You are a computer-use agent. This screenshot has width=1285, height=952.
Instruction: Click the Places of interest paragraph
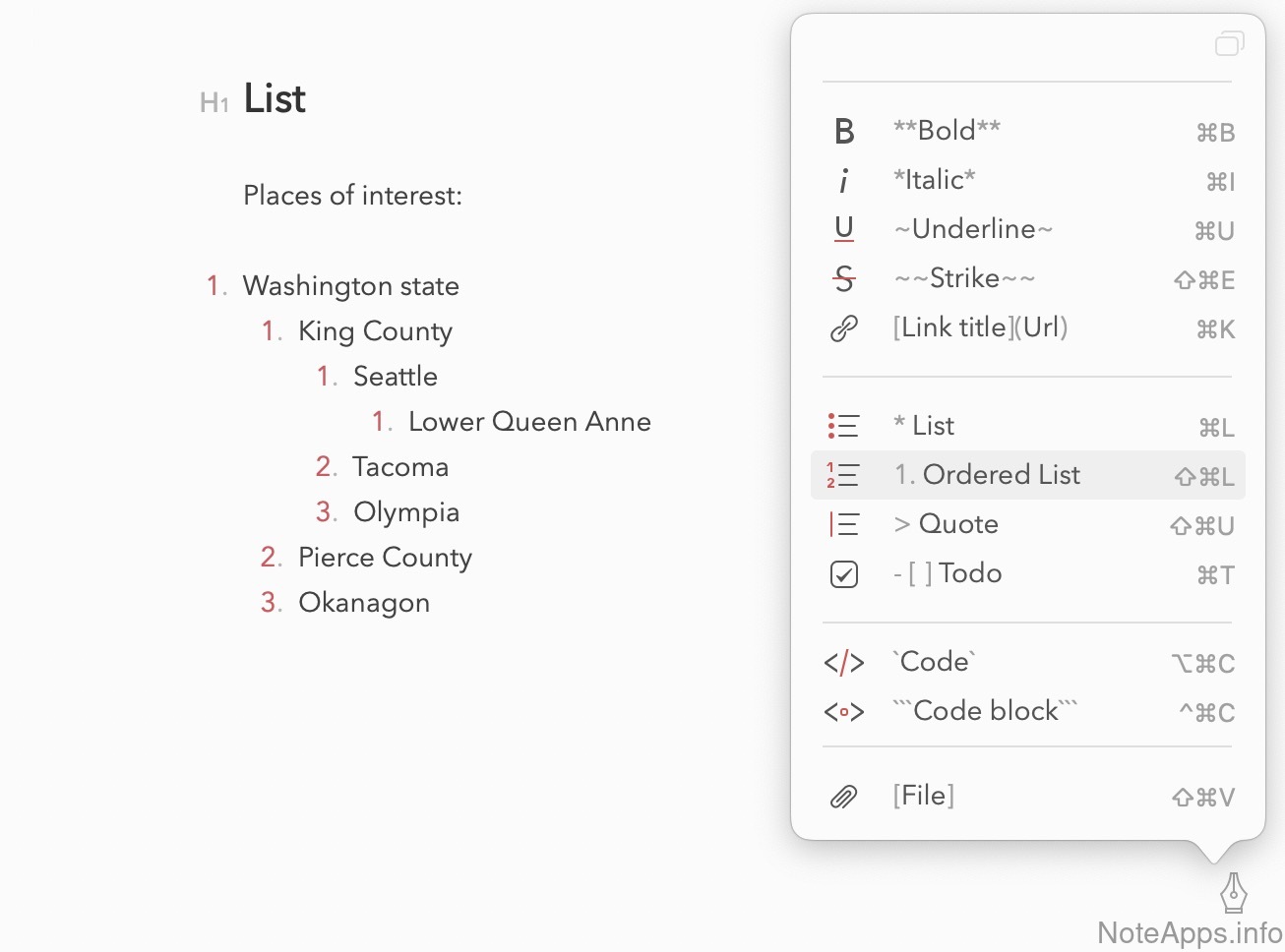click(352, 196)
